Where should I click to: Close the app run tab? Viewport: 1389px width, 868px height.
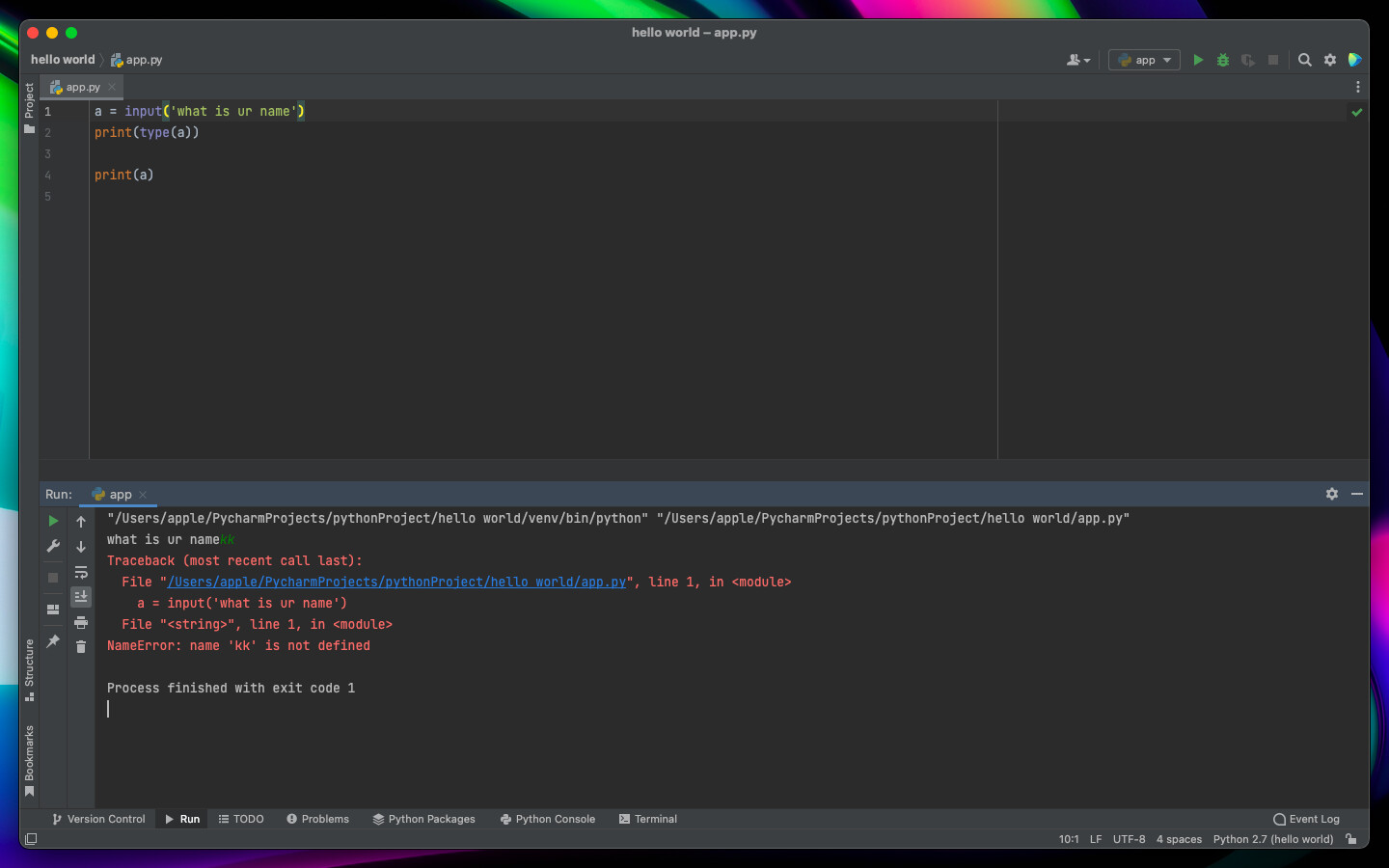(x=143, y=495)
